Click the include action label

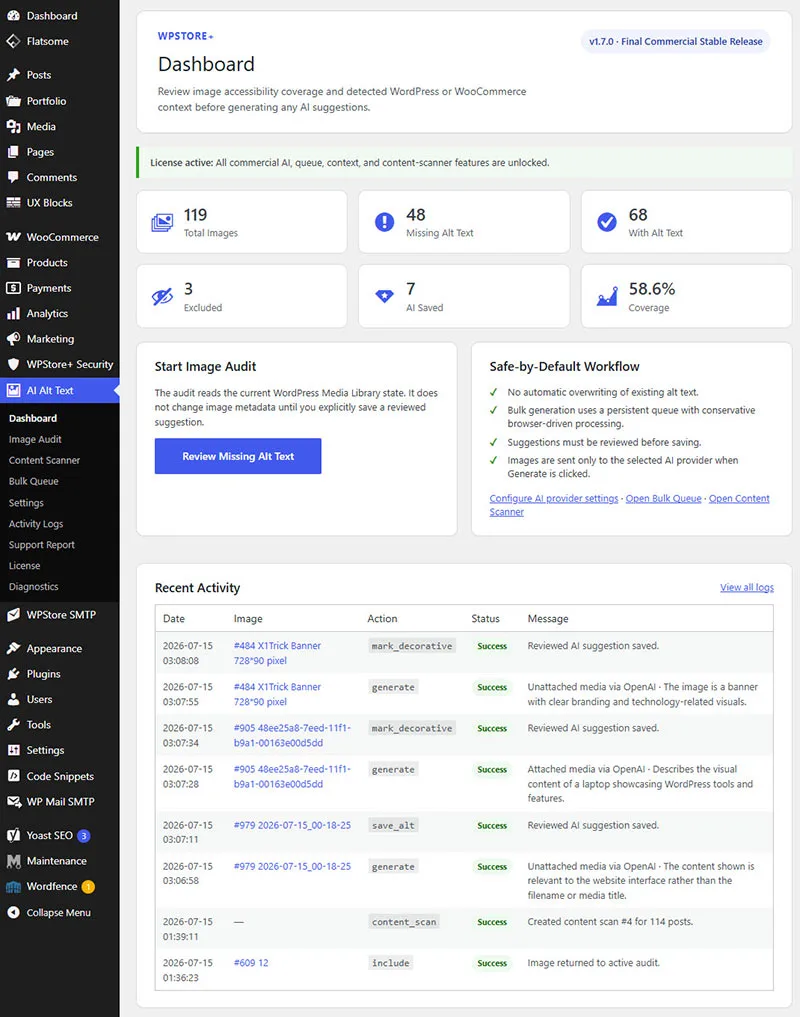(x=391, y=963)
